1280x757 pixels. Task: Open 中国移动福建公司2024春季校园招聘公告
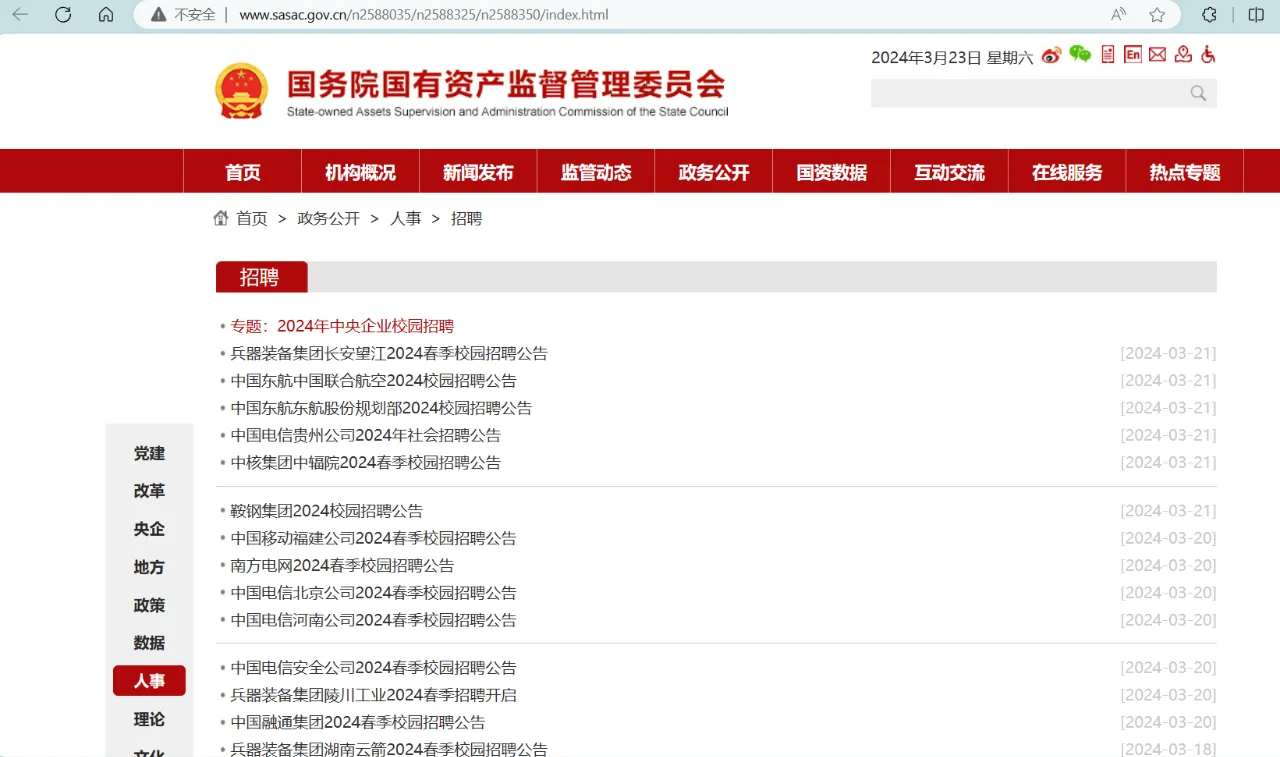[373, 538]
